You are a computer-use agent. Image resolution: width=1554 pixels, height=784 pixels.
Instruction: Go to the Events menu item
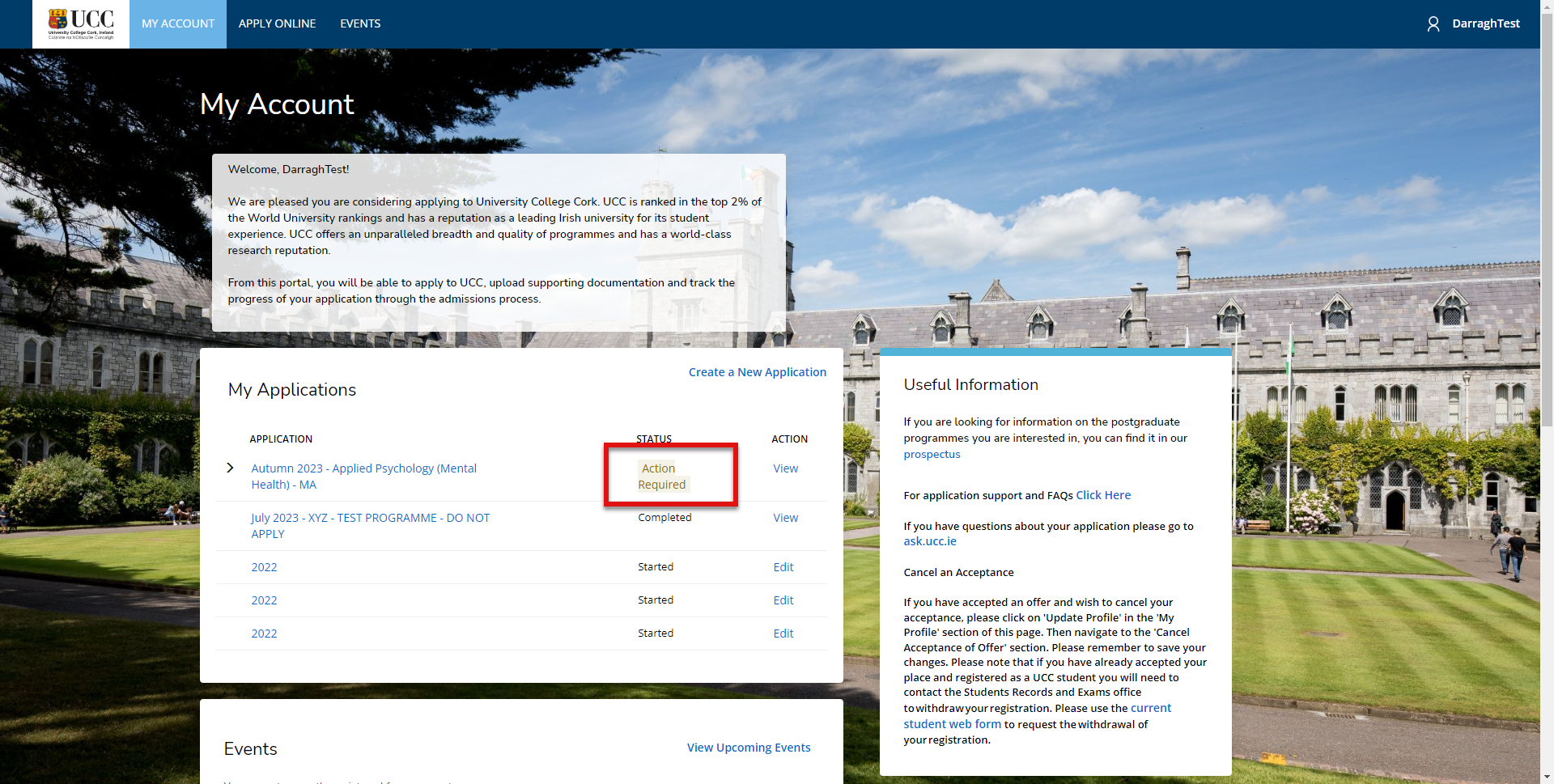pos(360,24)
